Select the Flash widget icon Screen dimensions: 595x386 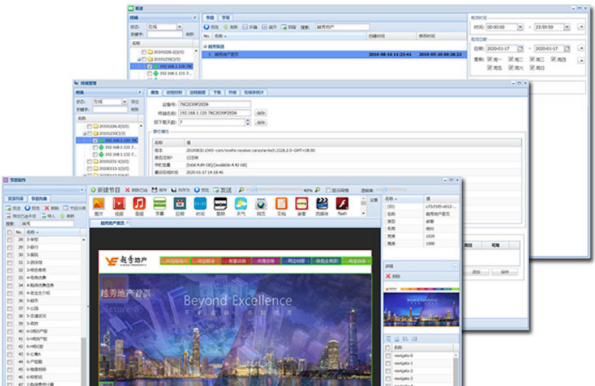pyautogui.click(x=342, y=204)
